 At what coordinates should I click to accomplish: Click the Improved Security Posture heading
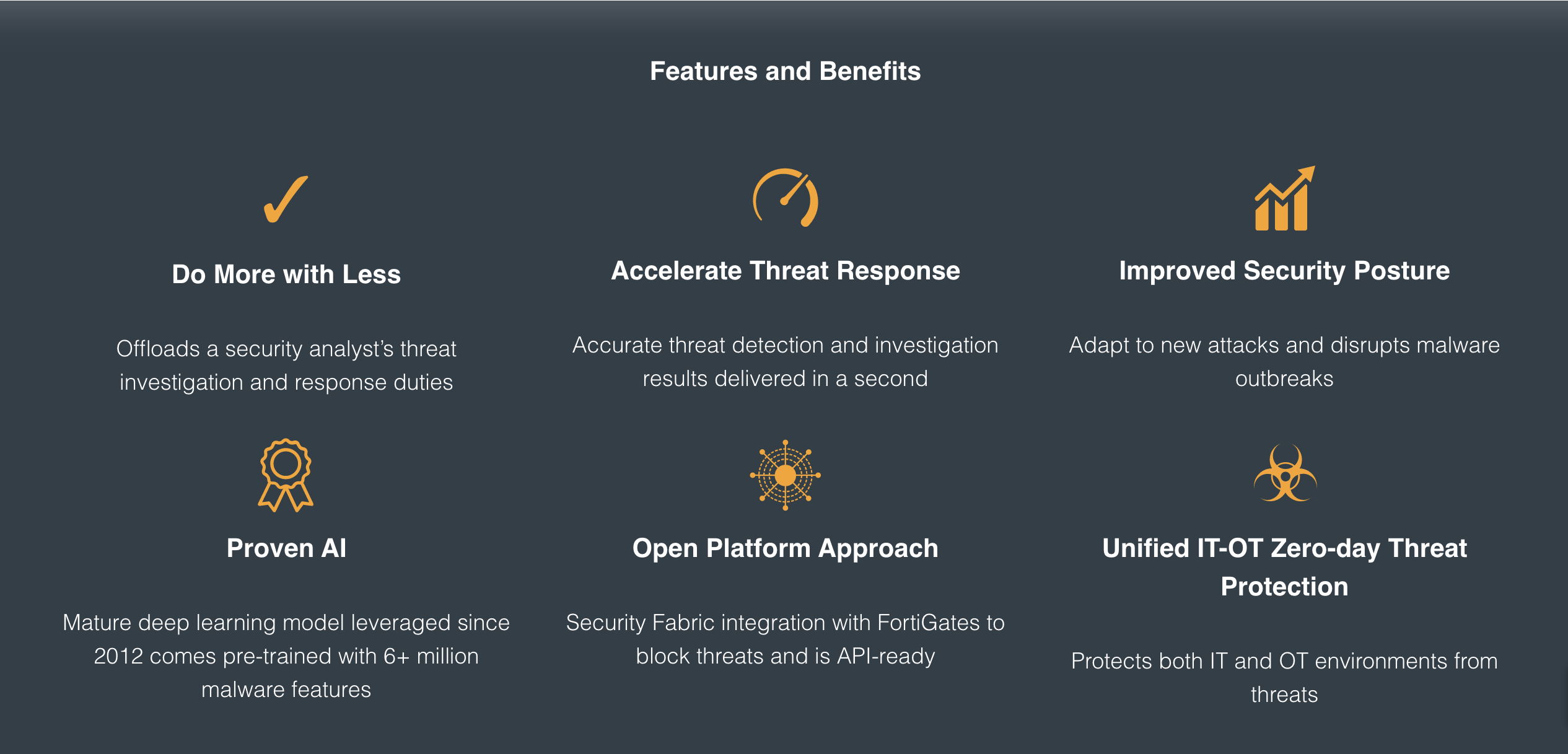(x=1284, y=271)
